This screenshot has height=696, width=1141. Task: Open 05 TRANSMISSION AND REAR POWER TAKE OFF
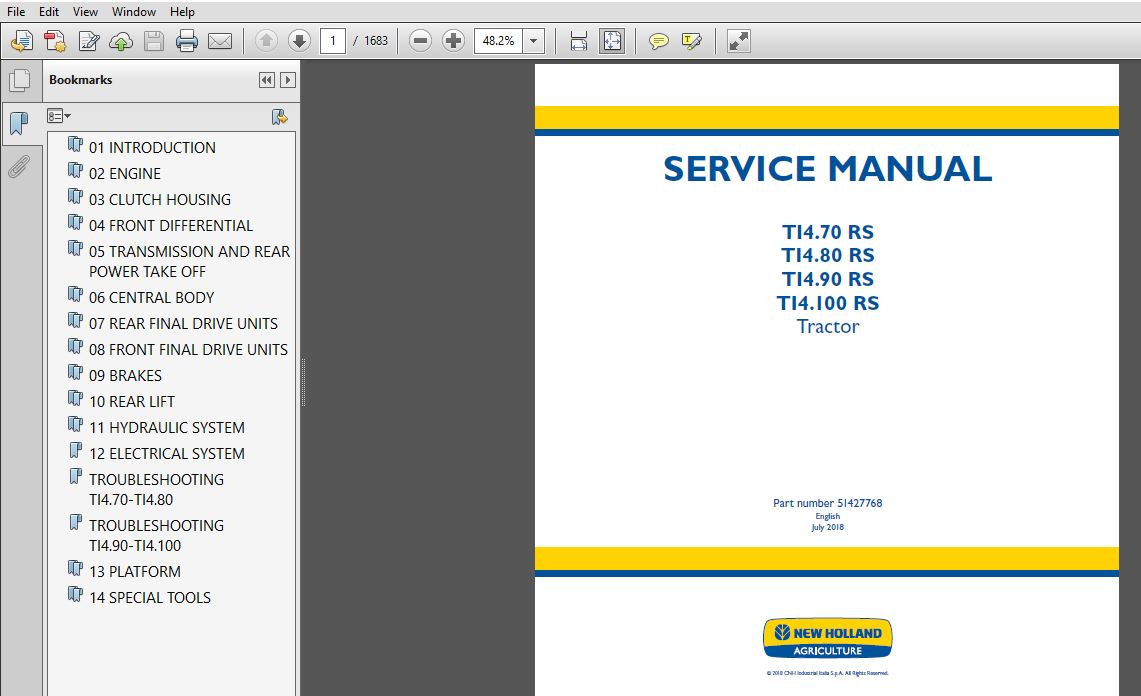point(189,261)
